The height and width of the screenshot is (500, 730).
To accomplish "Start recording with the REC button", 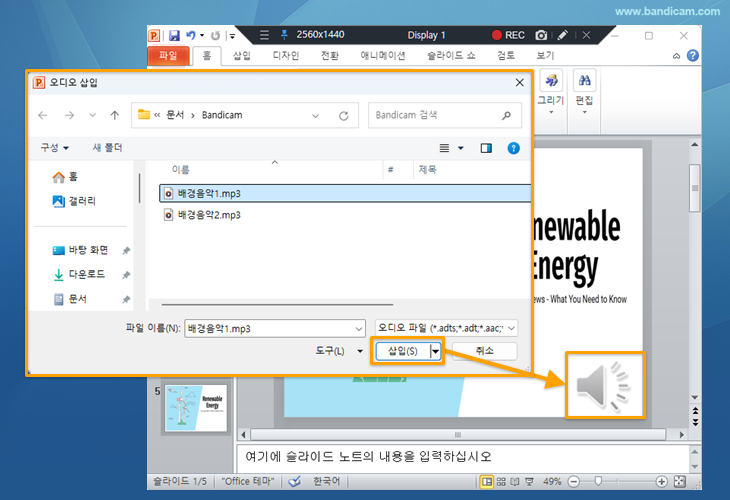I will tap(508, 35).
